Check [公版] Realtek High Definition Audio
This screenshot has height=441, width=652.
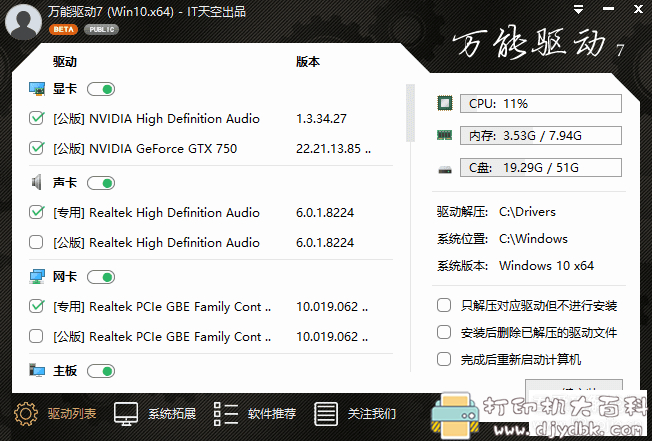[36, 242]
